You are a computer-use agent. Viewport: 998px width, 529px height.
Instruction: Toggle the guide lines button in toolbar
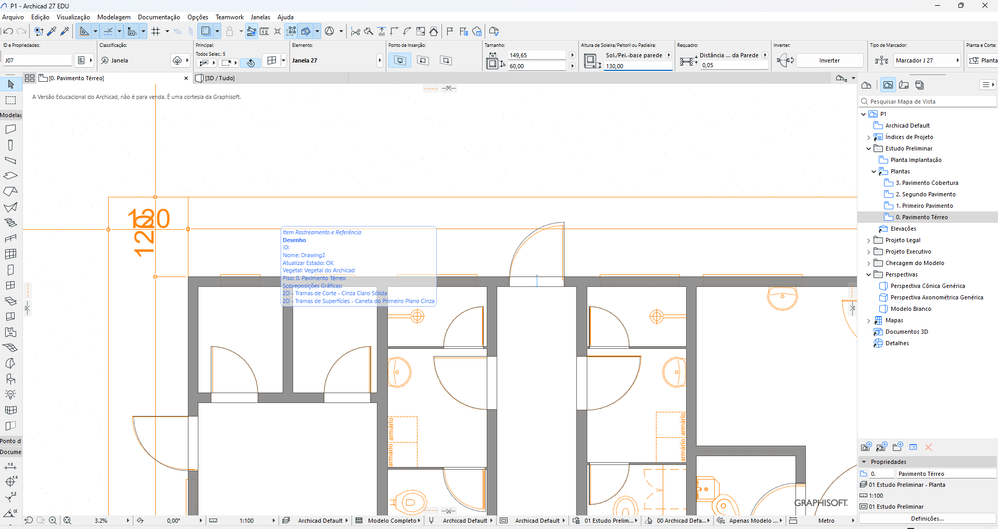(108, 32)
